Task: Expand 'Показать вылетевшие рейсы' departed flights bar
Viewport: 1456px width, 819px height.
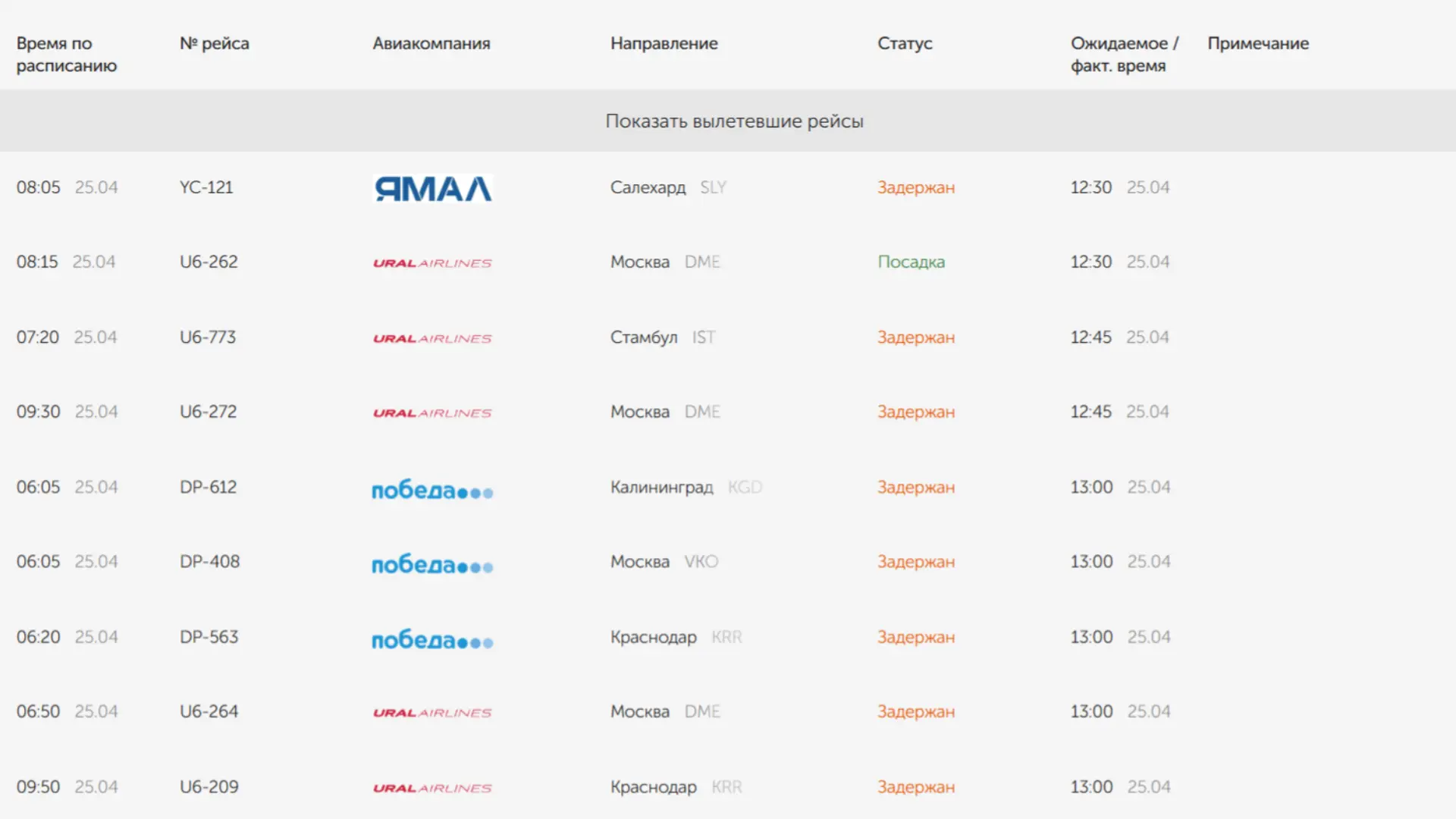Action: point(734,121)
